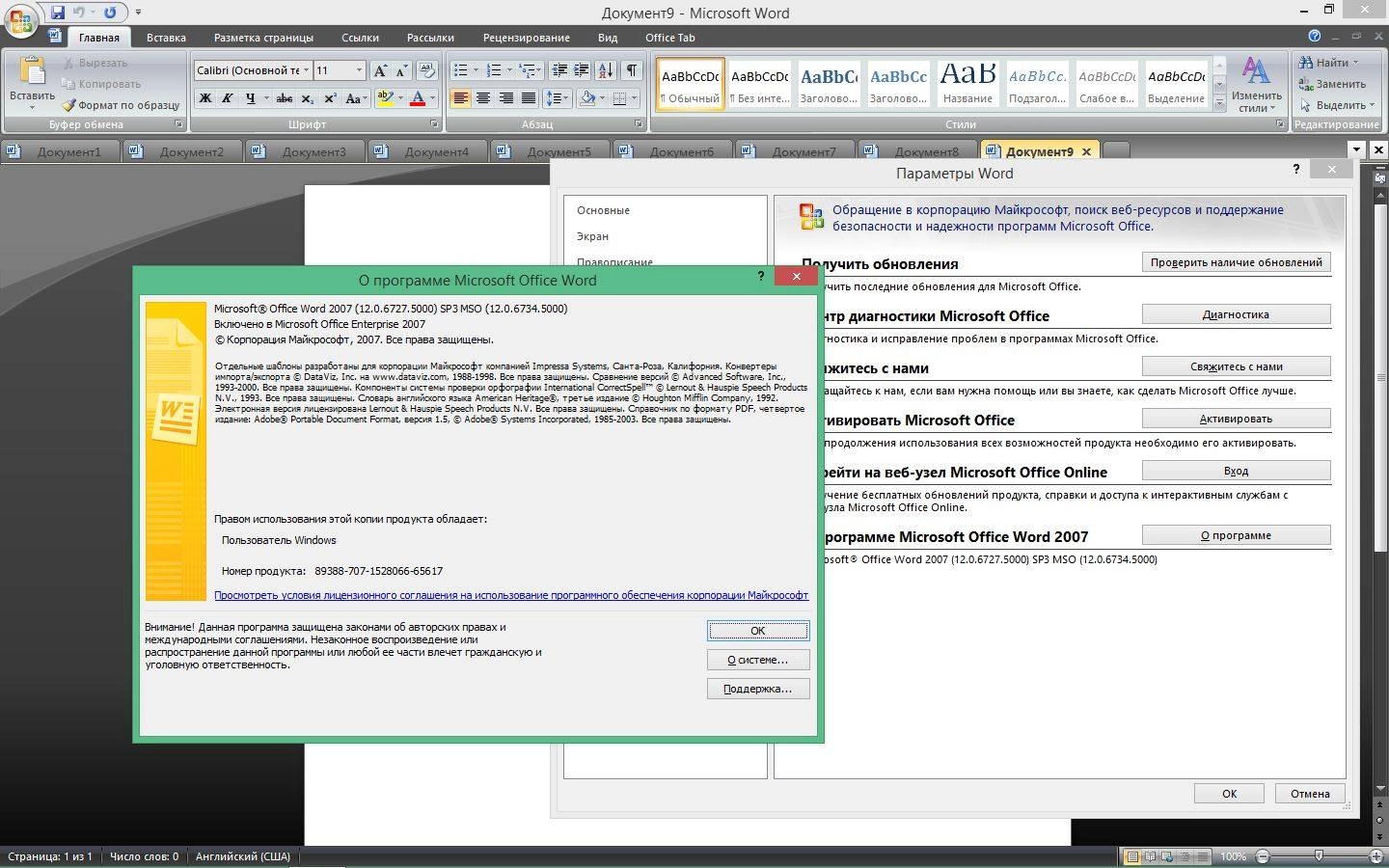This screenshot has height=868, width=1389.
Task: Open References (Ссылки) ribbon tab
Action: click(x=360, y=38)
